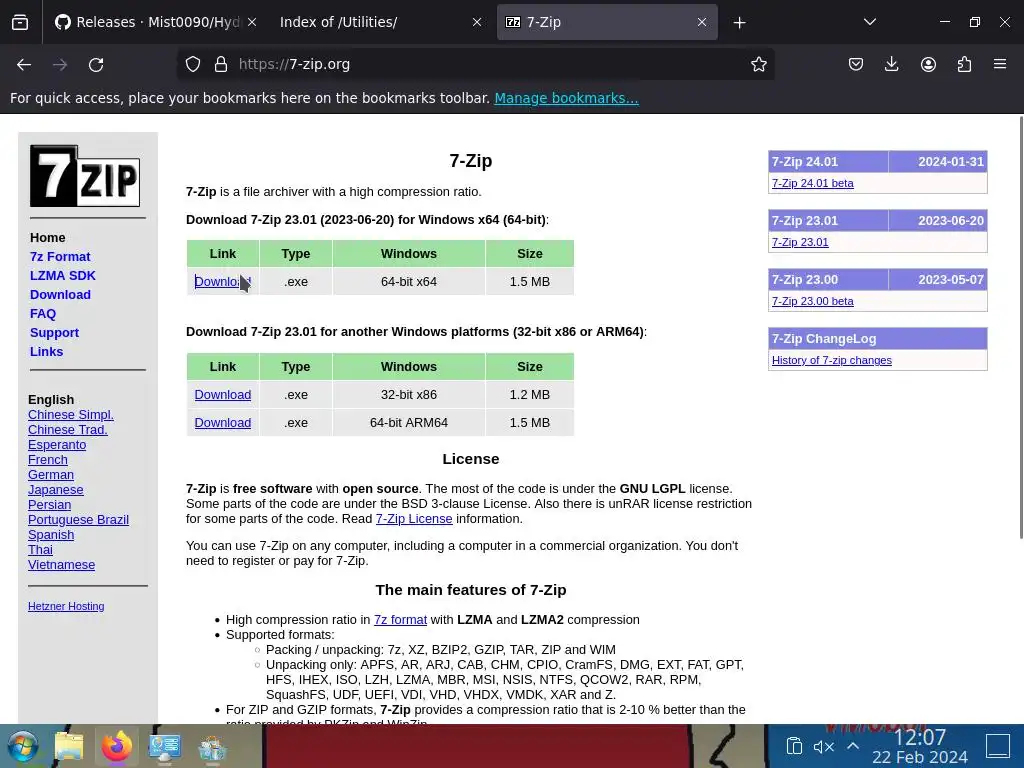This screenshot has width=1024, height=768.
Task: Close the Index of /Utilities/ tab
Action: [477, 22]
